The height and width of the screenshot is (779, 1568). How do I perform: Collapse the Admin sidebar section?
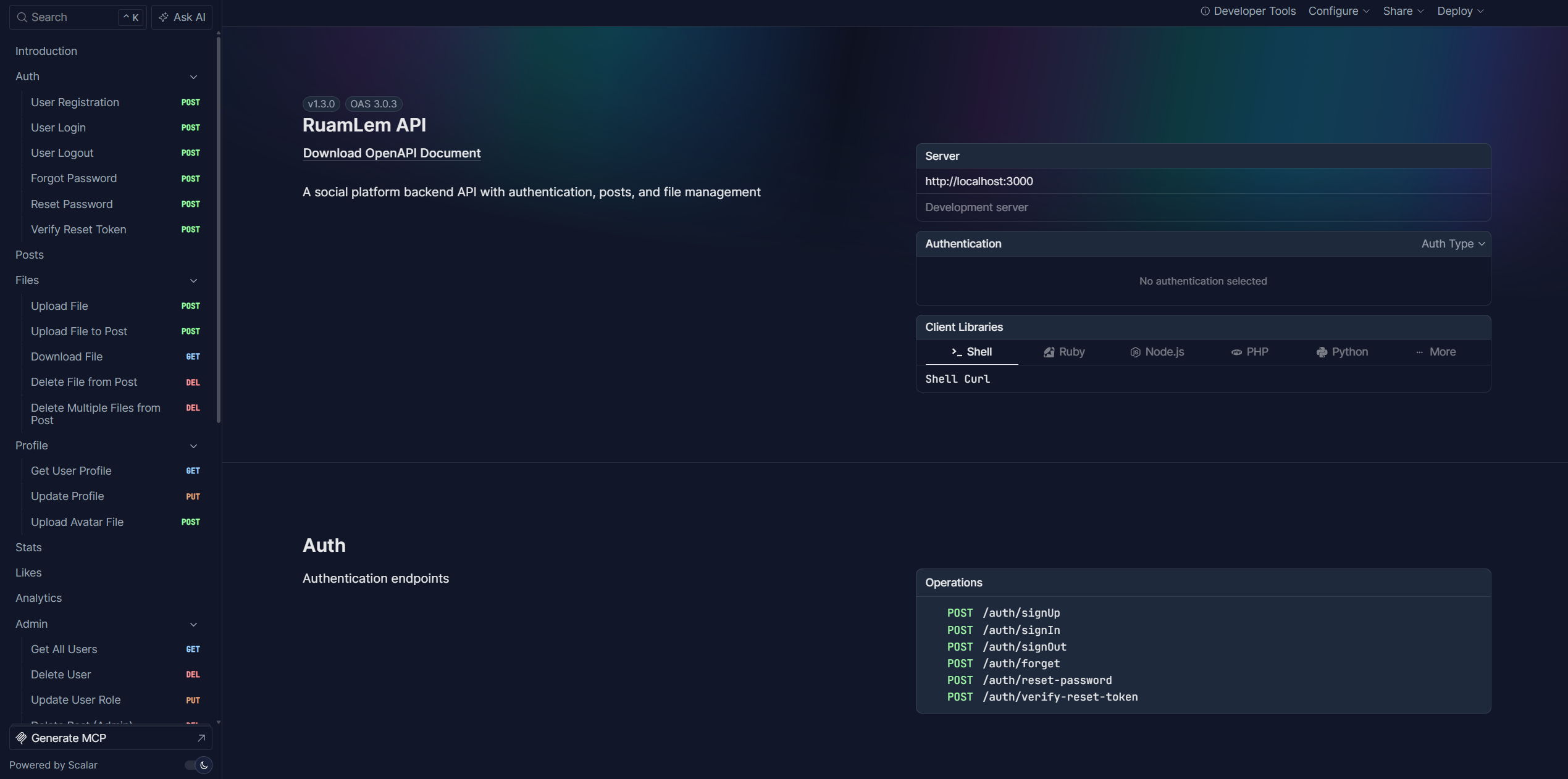pos(193,625)
